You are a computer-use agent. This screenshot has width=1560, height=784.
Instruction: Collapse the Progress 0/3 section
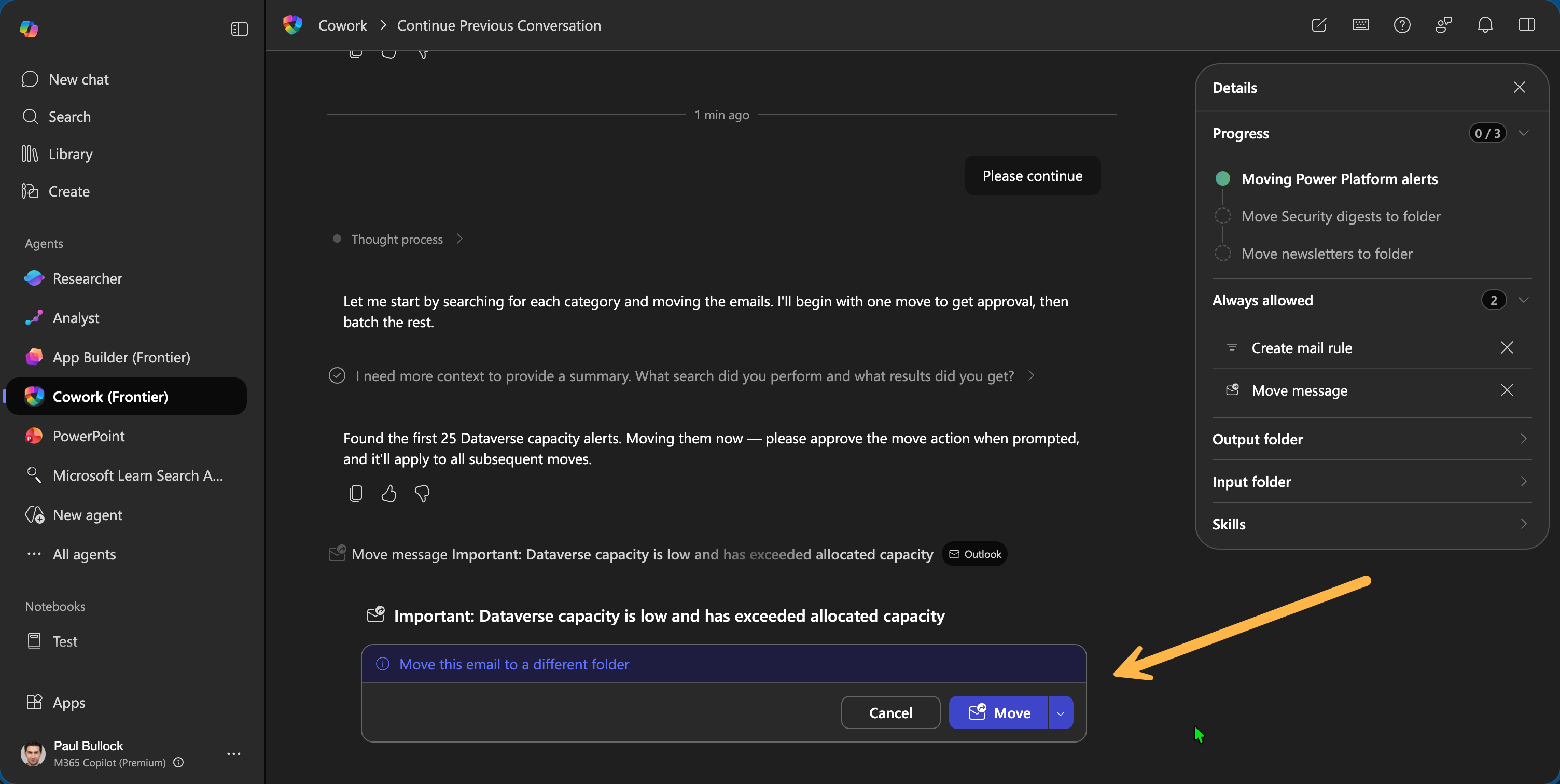click(x=1524, y=133)
